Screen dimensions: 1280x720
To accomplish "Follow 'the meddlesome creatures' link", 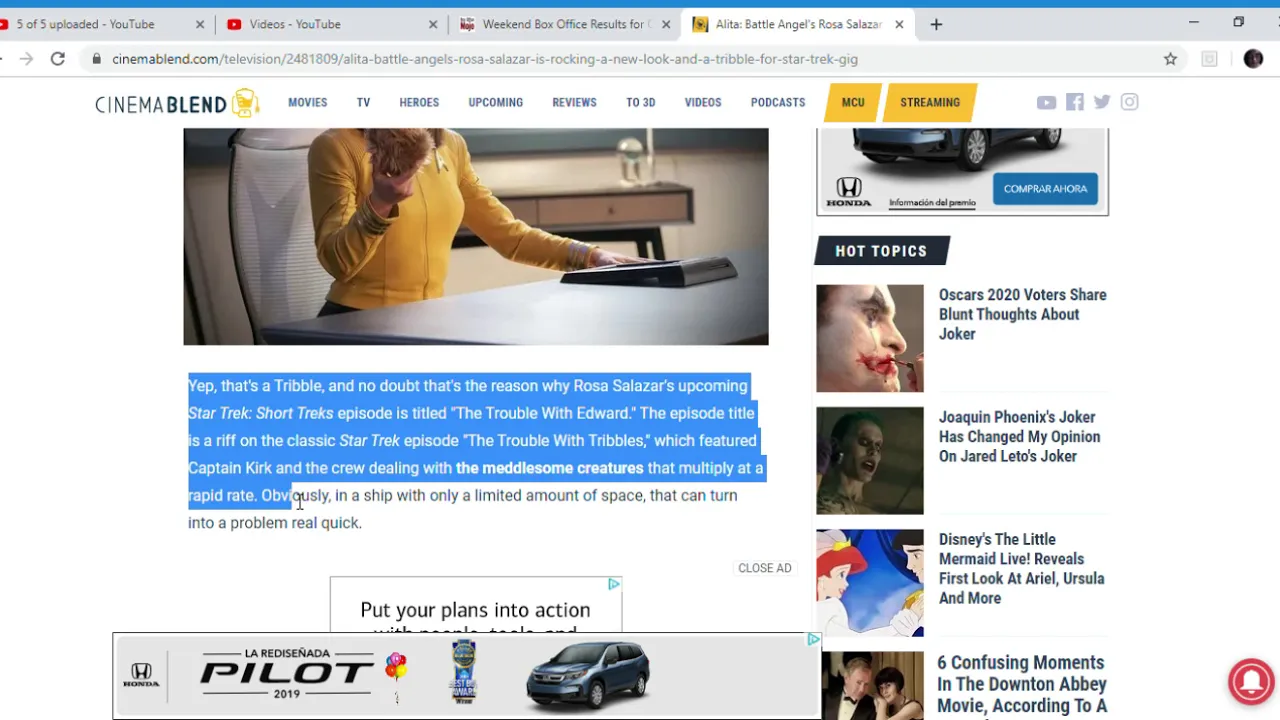I will [549, 468].
